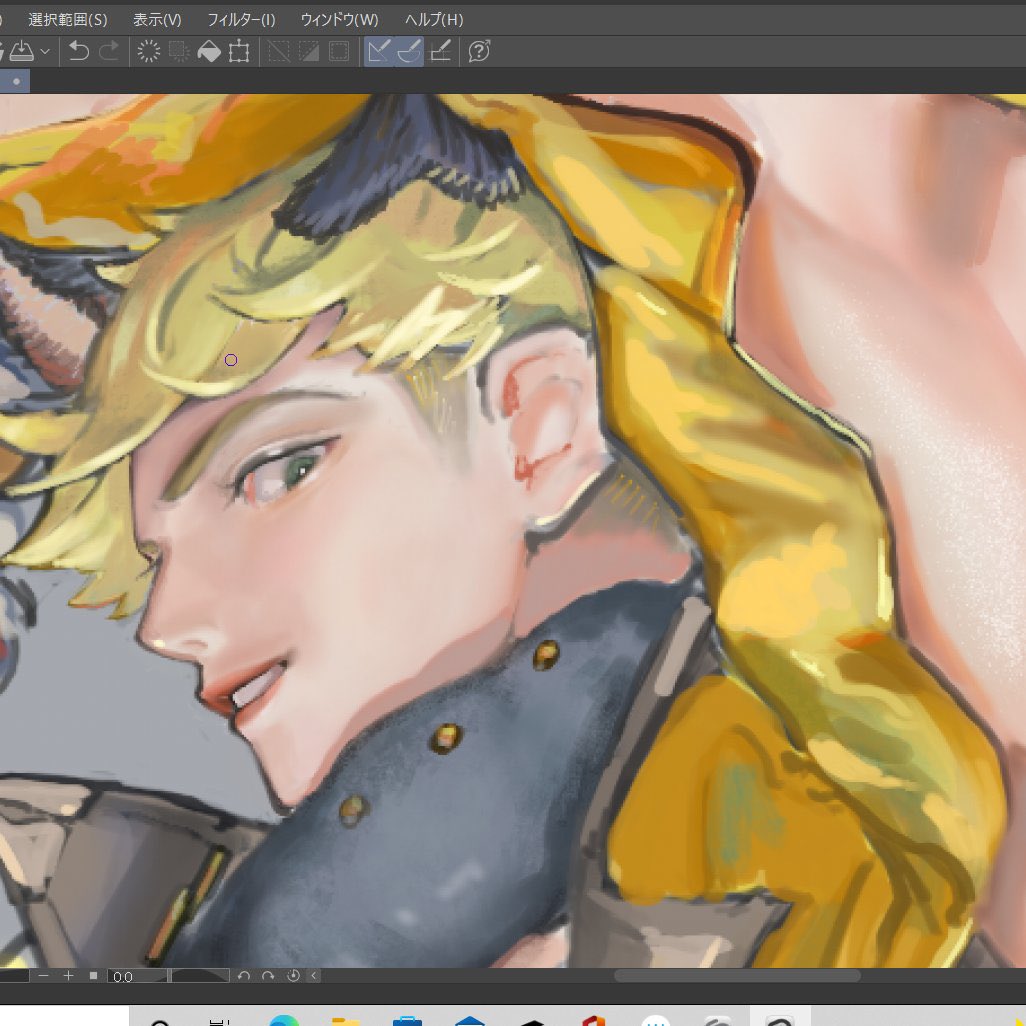Image resolution: width=1026 pixels, height=1026 pixels.
Task: Click the save/export tray icon
Action: (22, 51)
